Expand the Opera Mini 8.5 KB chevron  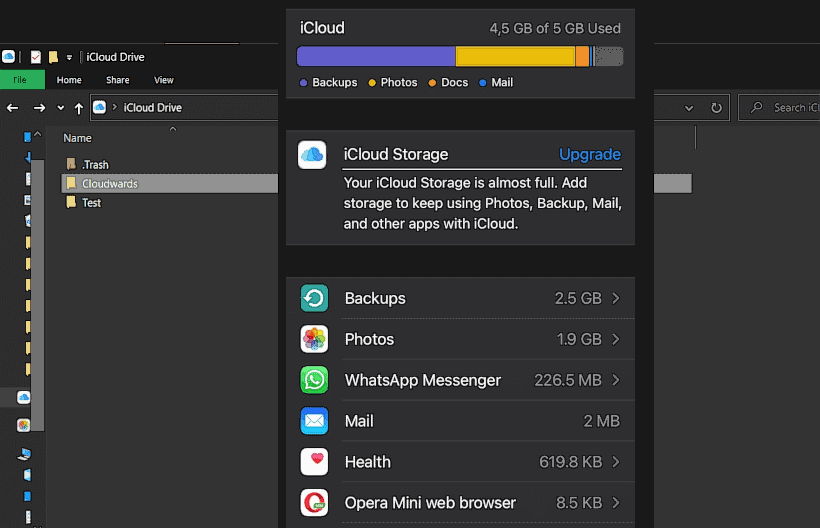(616, 502)
